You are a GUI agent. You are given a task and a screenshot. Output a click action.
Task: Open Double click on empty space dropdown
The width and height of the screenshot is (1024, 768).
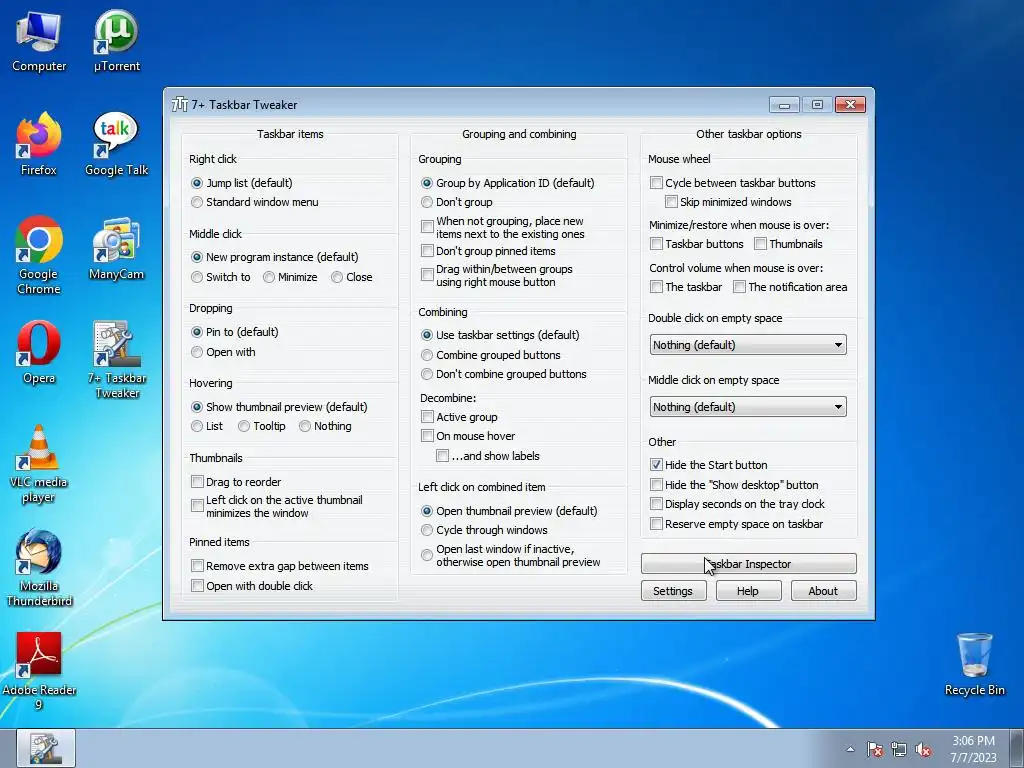click(748, 345)
